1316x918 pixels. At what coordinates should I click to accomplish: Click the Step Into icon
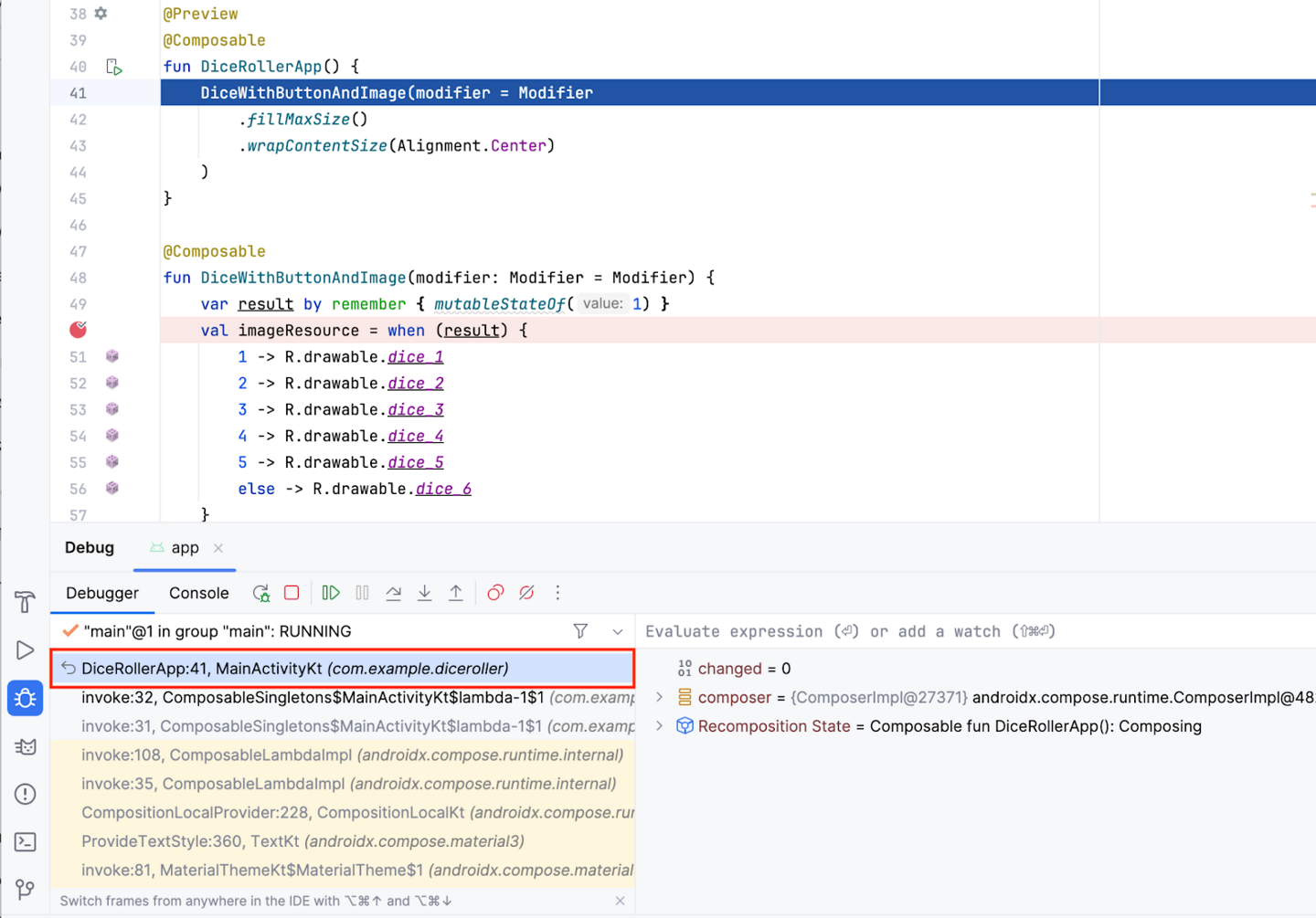pos(425,593)
